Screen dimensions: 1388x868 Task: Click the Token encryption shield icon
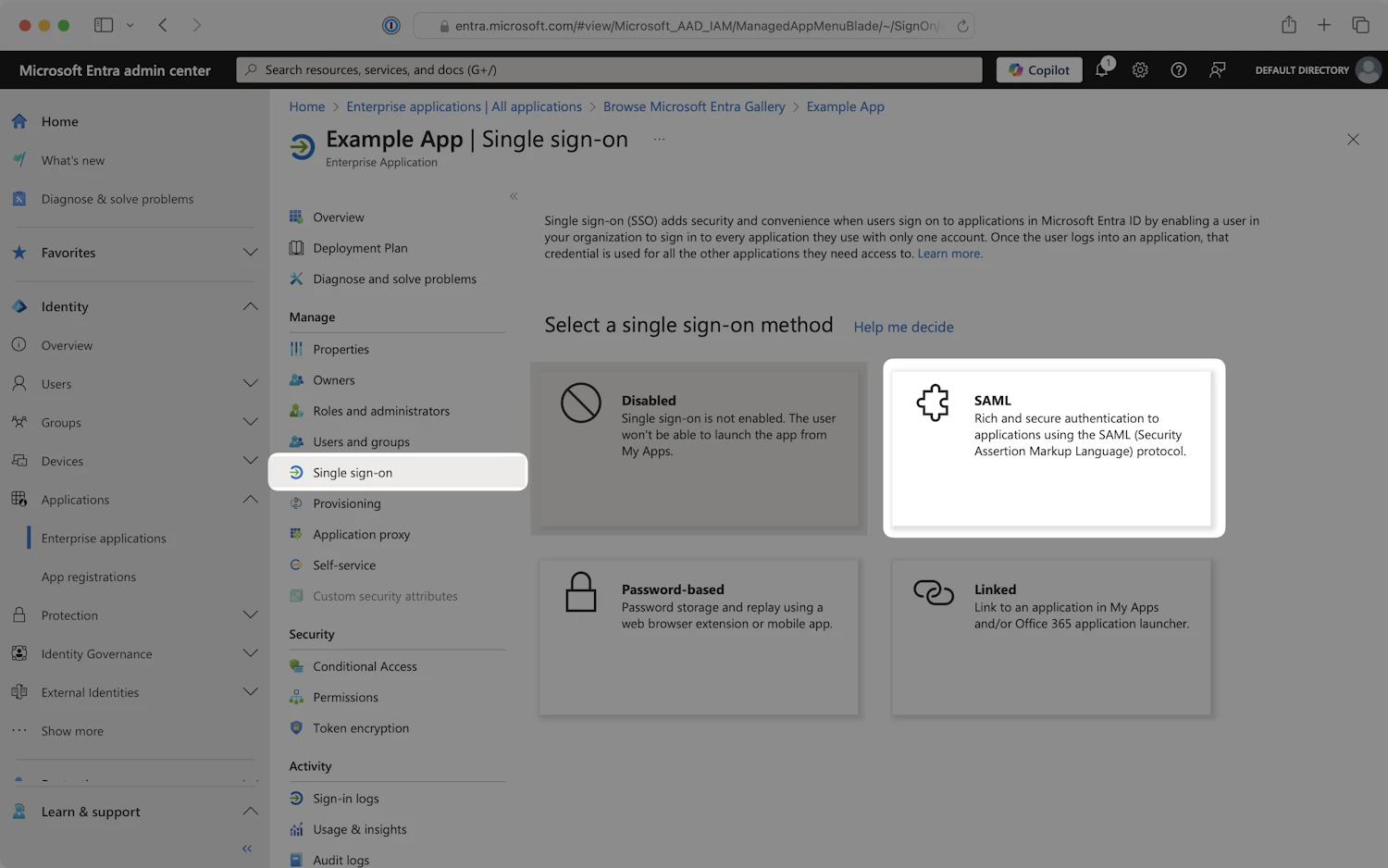[x=296, y=727]
